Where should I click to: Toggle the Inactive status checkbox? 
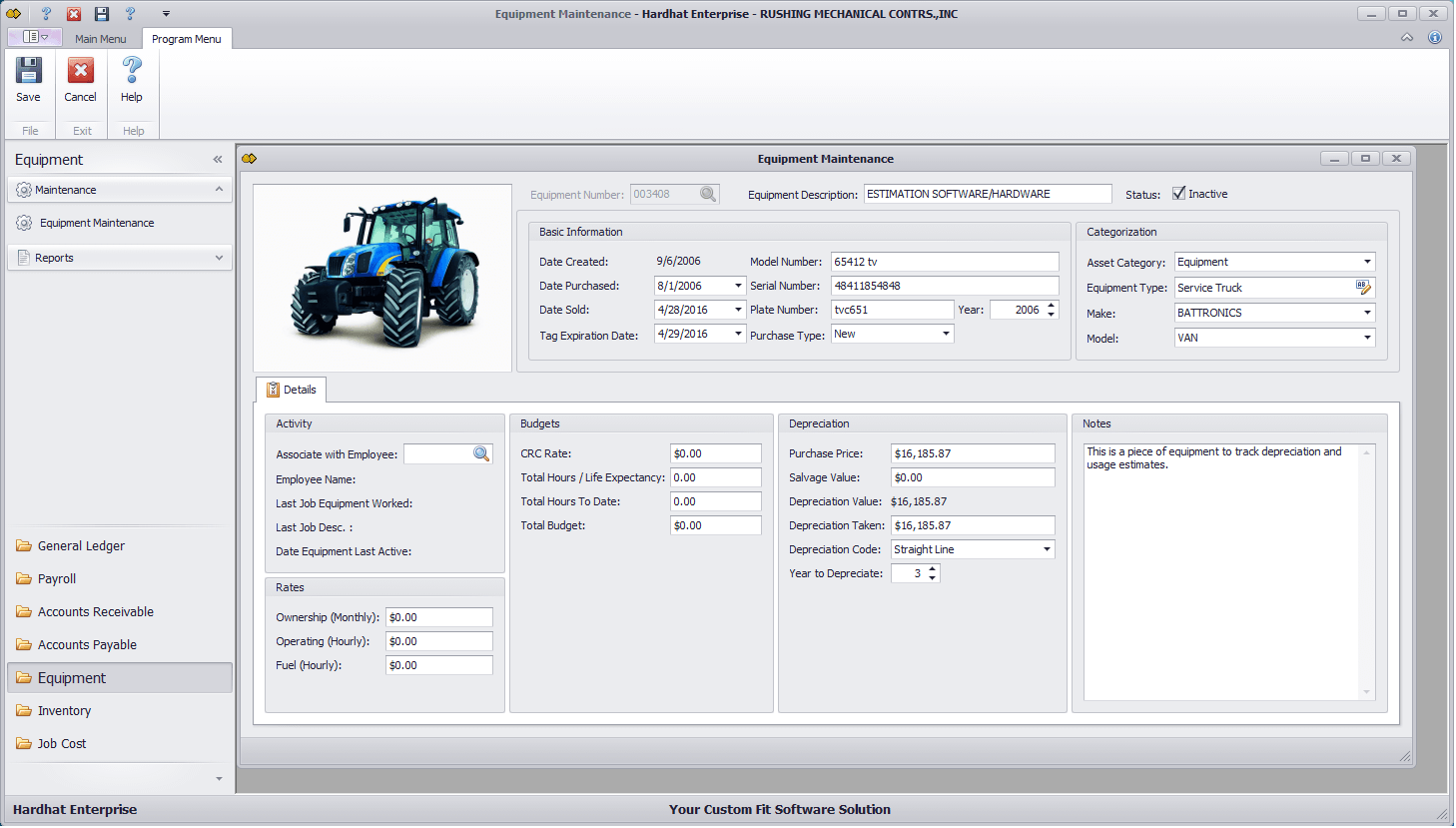[1179, 194]
